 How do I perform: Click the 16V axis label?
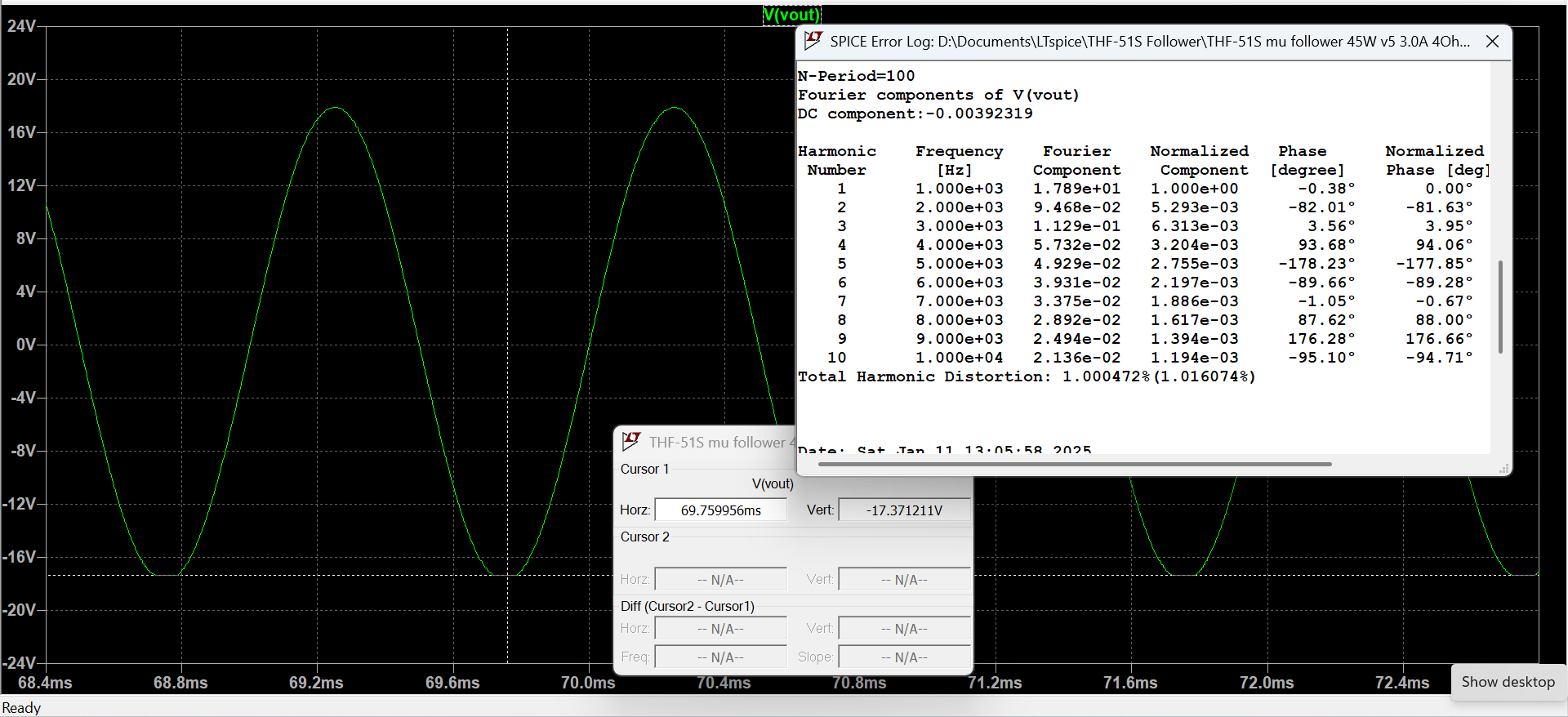(21, 132)
